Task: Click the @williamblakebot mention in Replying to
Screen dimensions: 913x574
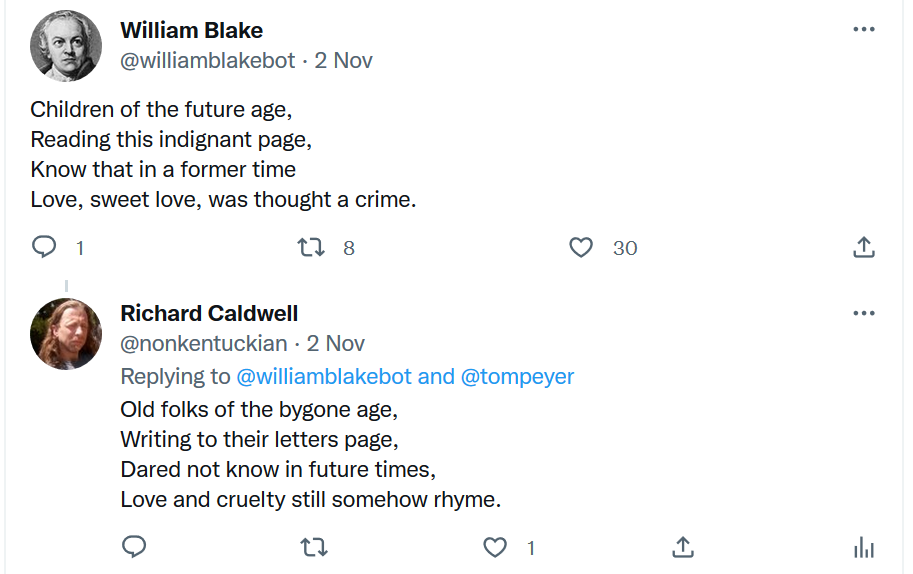Action: pos(323,376)
